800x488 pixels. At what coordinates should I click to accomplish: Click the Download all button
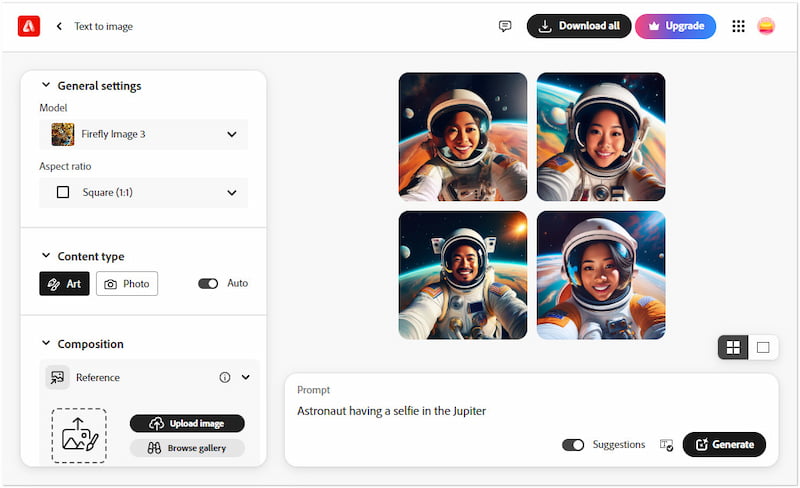(579, 26)
